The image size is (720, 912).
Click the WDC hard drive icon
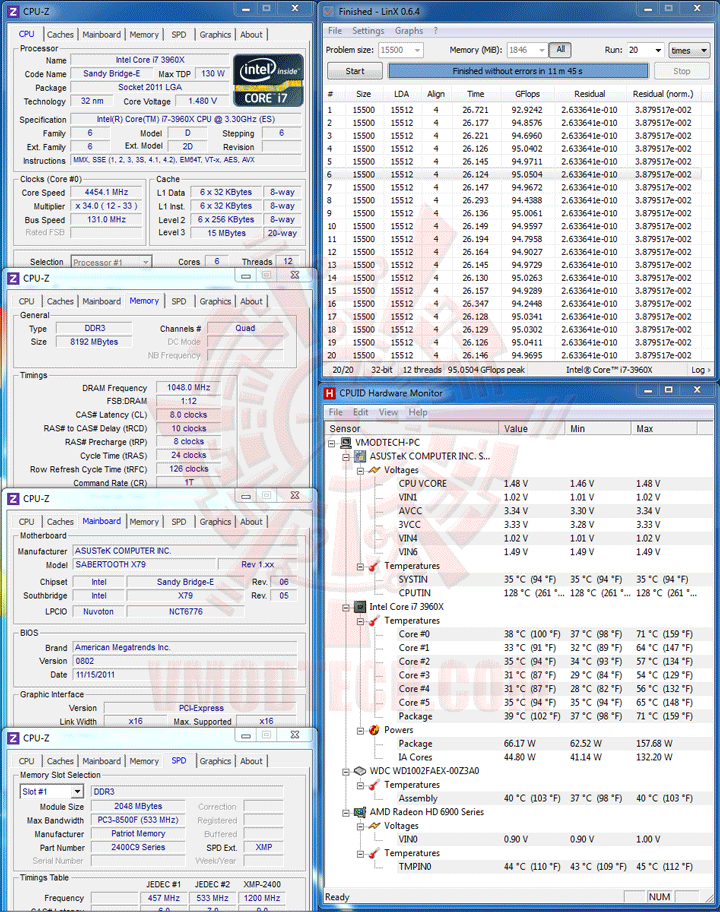(360, 771)
